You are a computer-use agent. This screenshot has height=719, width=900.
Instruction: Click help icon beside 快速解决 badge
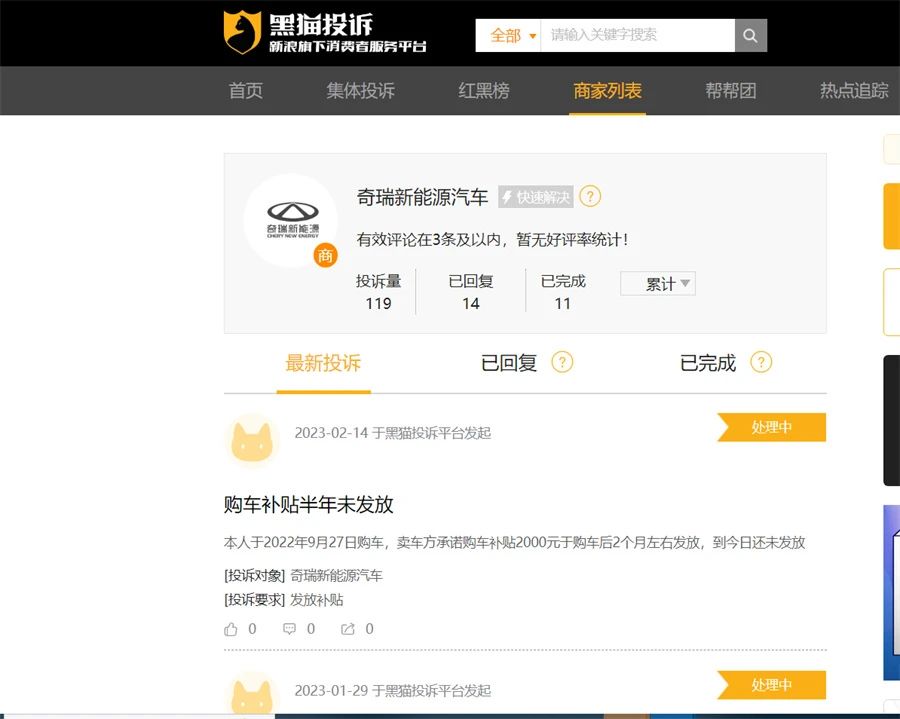tap(590, 196)
